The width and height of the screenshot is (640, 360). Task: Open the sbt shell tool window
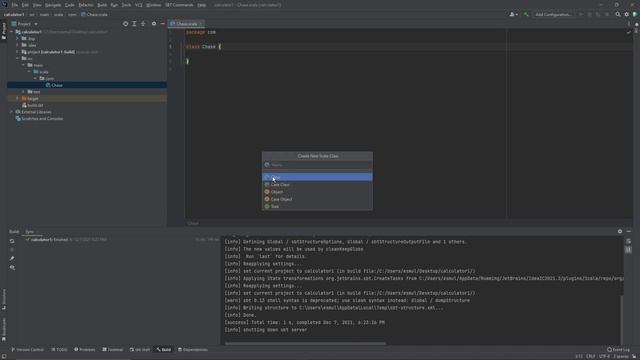coord(140,350)
